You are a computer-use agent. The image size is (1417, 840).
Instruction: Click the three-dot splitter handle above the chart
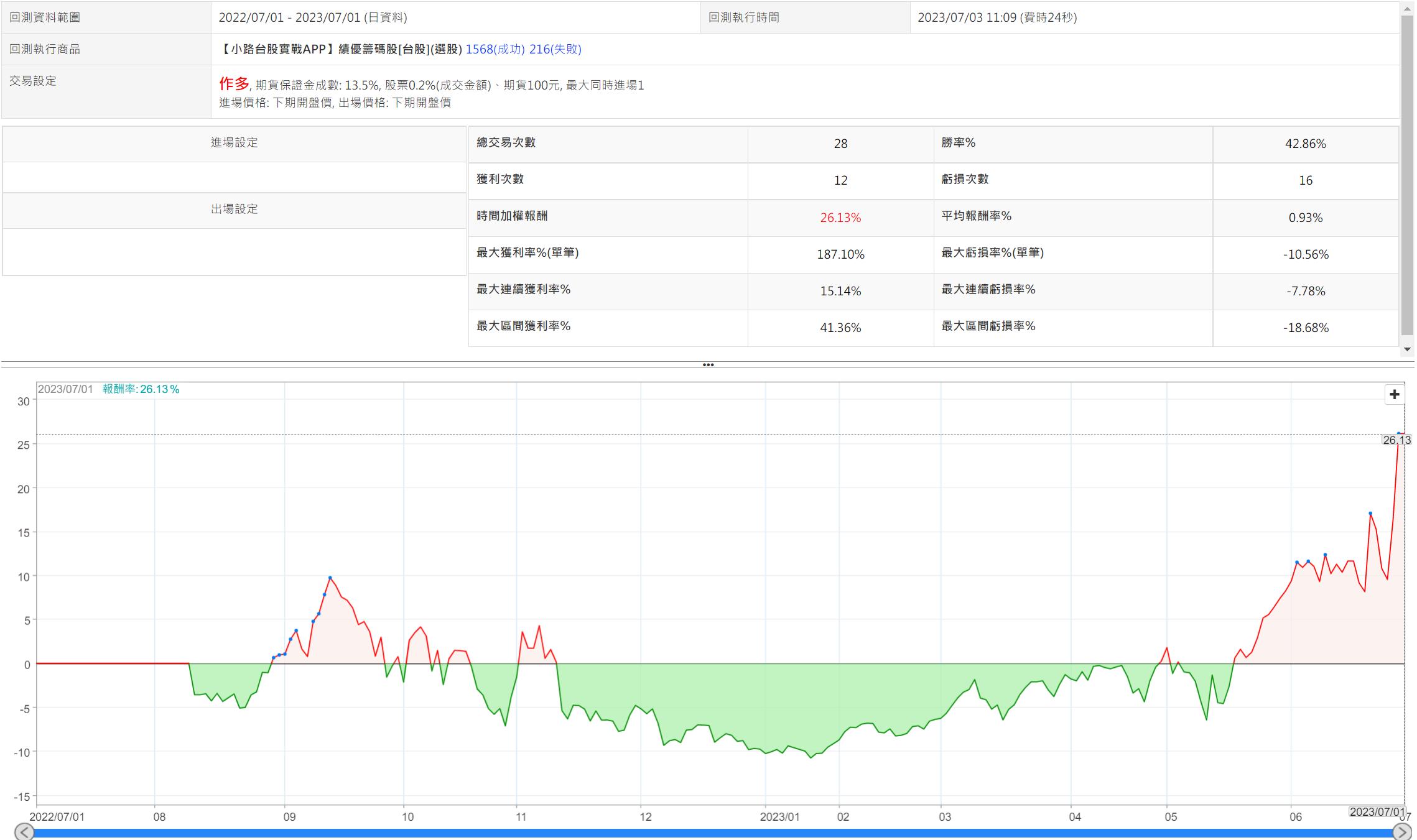[x=708, y=365]
